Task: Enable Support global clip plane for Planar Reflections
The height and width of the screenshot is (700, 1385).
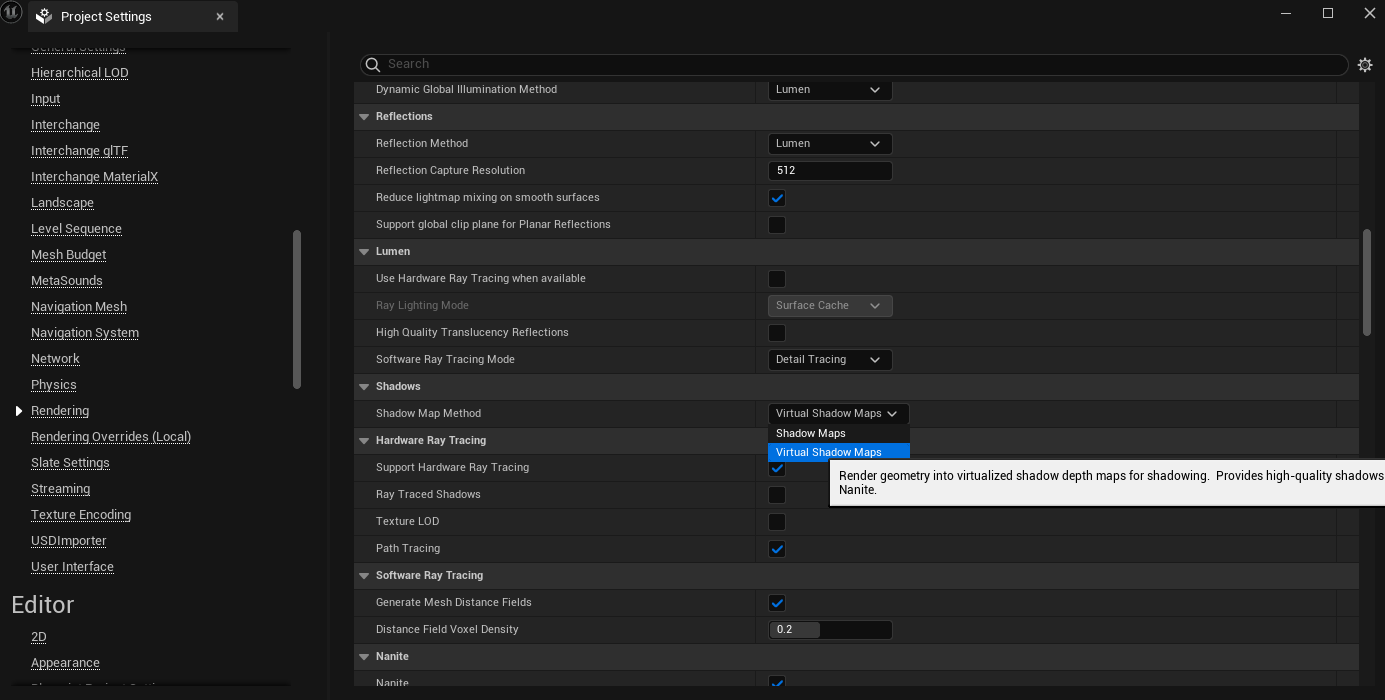Action: 777,225
